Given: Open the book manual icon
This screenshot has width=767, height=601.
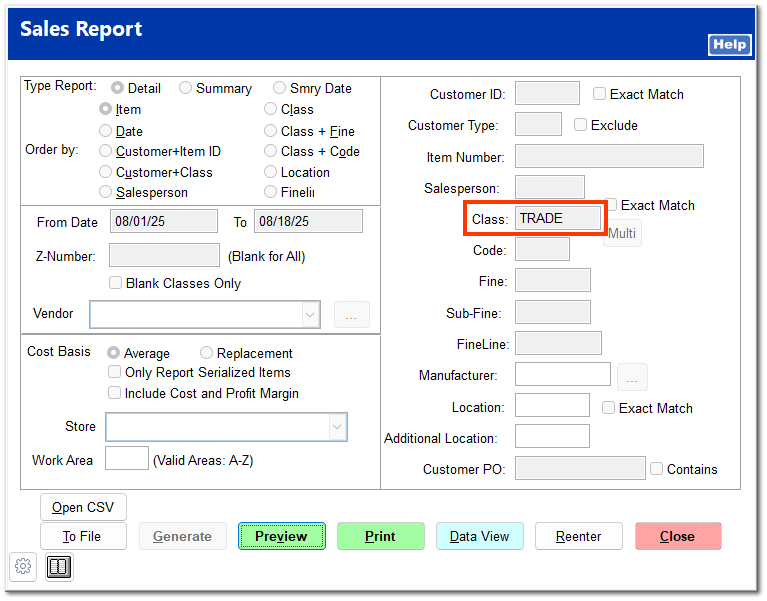Looking at the screenshot, I should (x=59, y=567).
